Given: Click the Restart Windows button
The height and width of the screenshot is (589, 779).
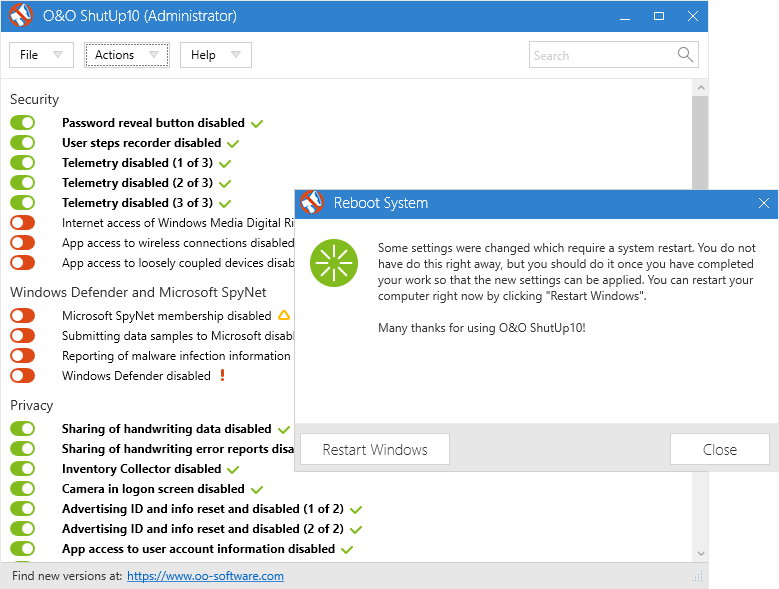Looking at the screenshot, I should click(375, 449).
